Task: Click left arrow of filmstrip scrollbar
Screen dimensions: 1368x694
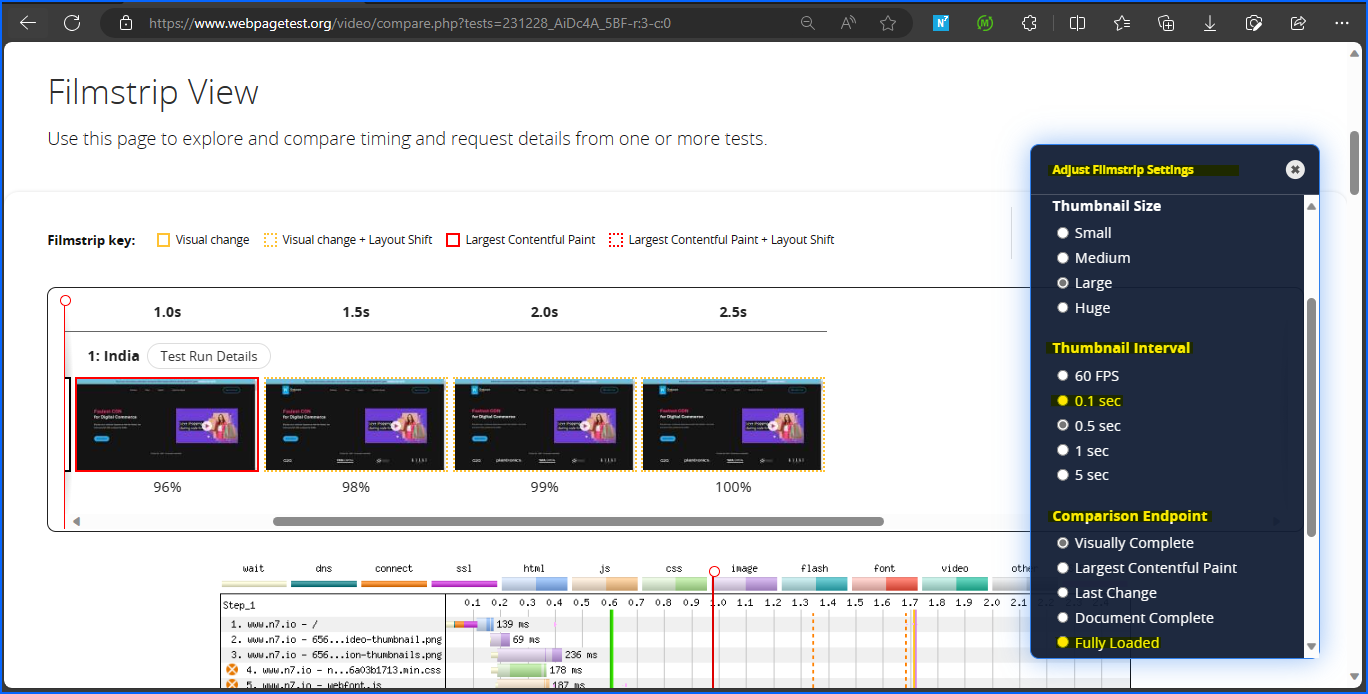Action: click(76, 521)
